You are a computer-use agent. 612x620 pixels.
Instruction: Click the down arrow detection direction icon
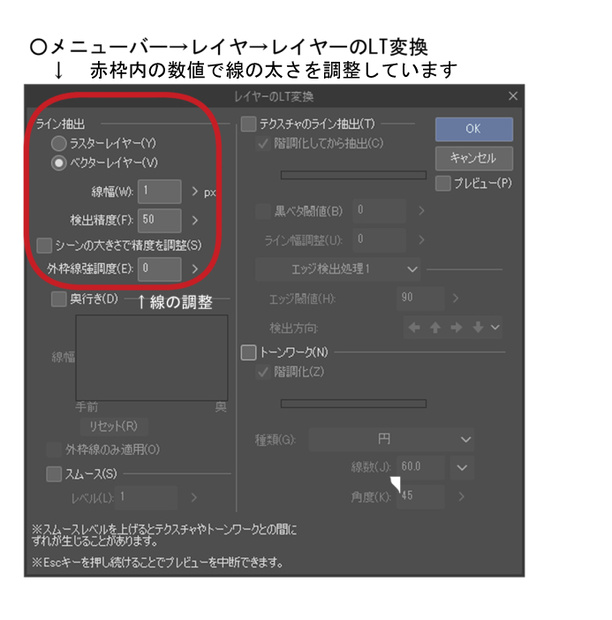(x=478, y=327)
